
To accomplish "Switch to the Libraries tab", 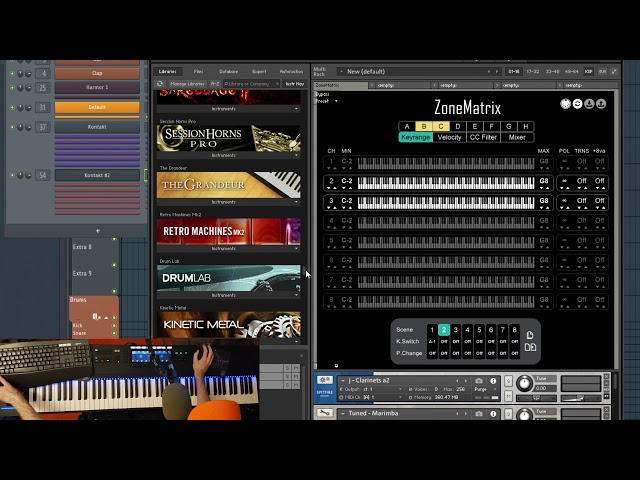I will point(167,71).
